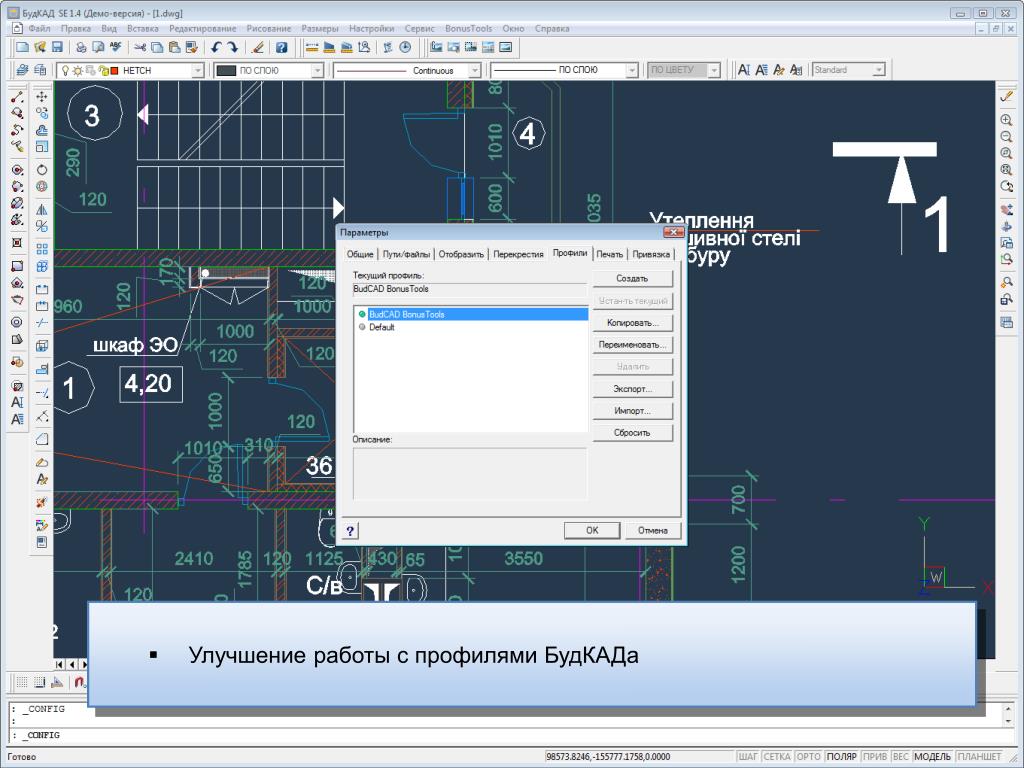Click the clock icon in toolbar
The image size is (1024, 768).
(406, 47)
